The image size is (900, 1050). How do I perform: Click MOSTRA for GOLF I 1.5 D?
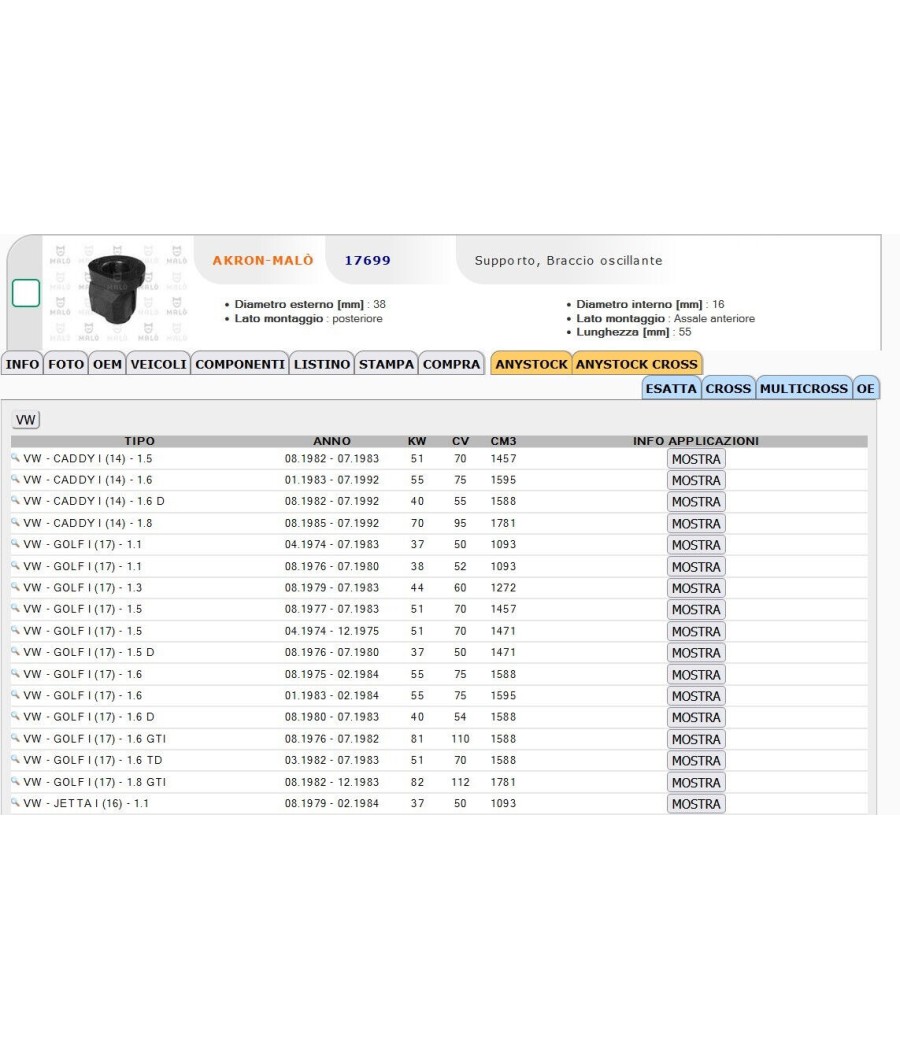[x=696, y=653]
